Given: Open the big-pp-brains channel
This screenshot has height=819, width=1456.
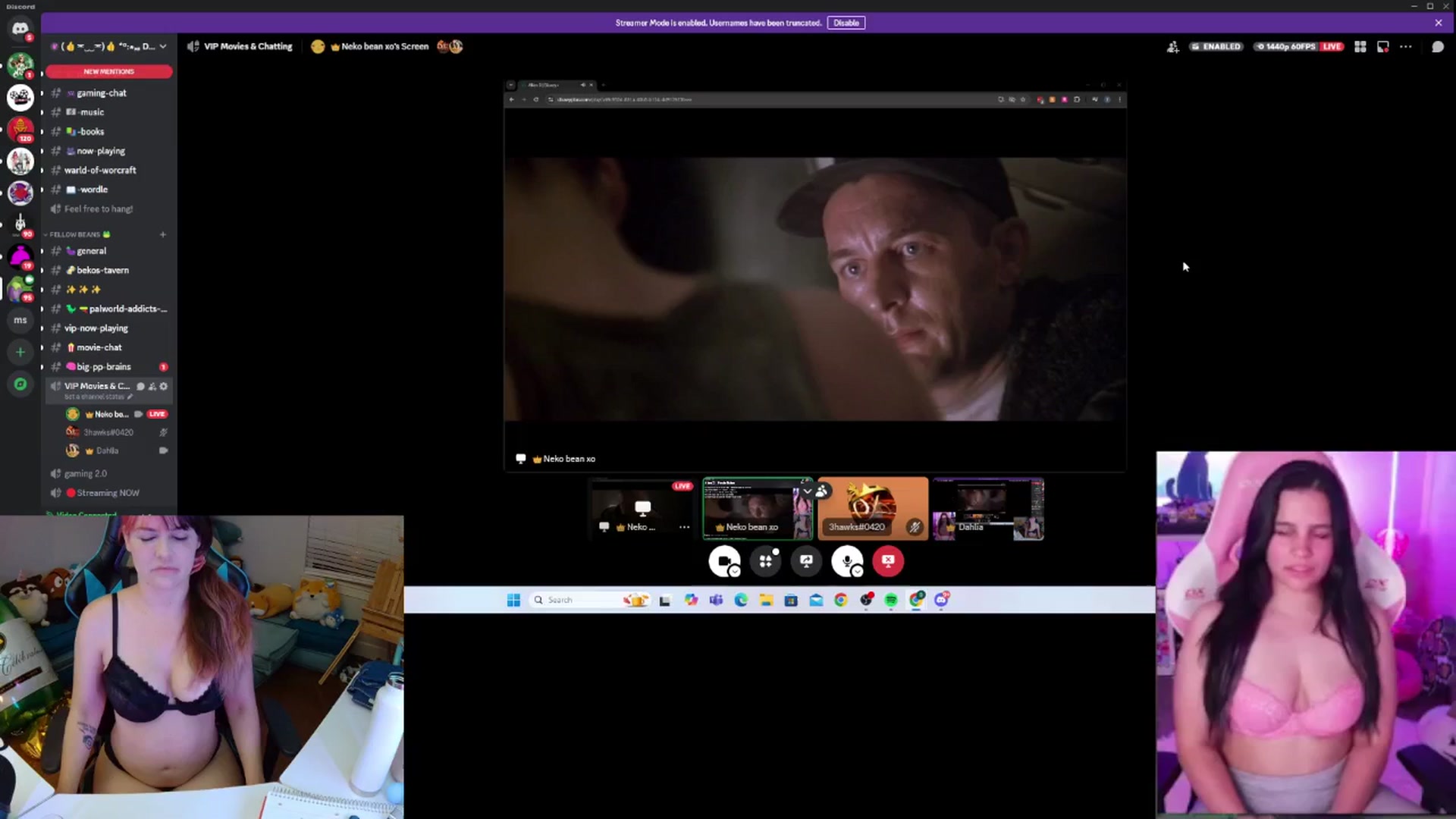Looking at the screenshot, I should point(108,367).
